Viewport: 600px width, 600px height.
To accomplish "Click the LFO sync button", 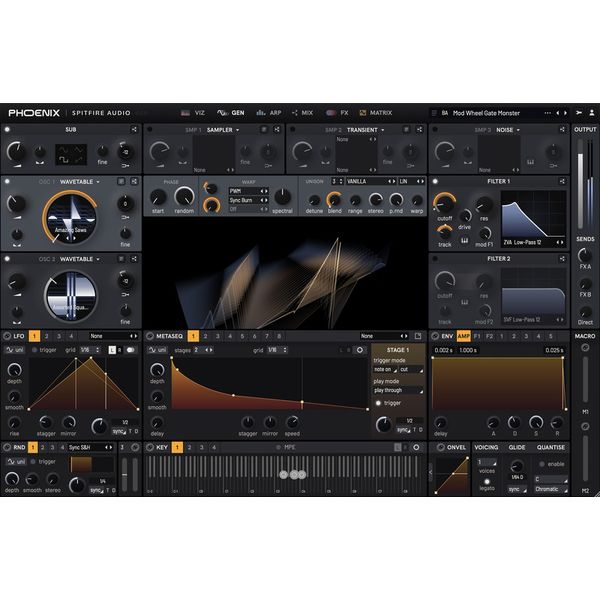I will (x=119, y=431).
